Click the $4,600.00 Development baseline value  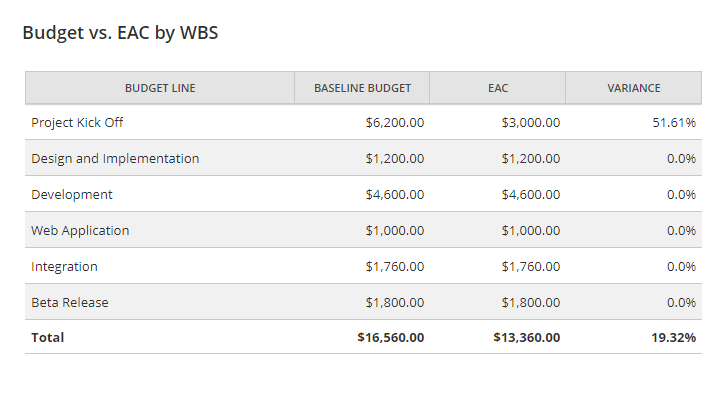coord(395,195)
